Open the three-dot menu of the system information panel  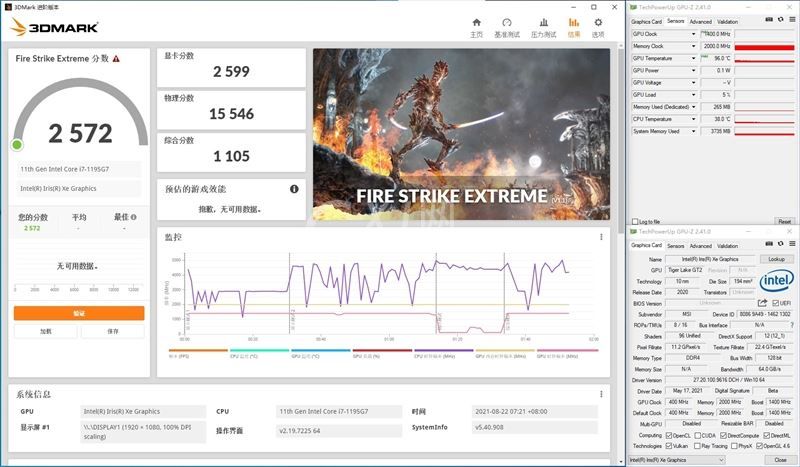pyautogui.click(x=601, y=394)
